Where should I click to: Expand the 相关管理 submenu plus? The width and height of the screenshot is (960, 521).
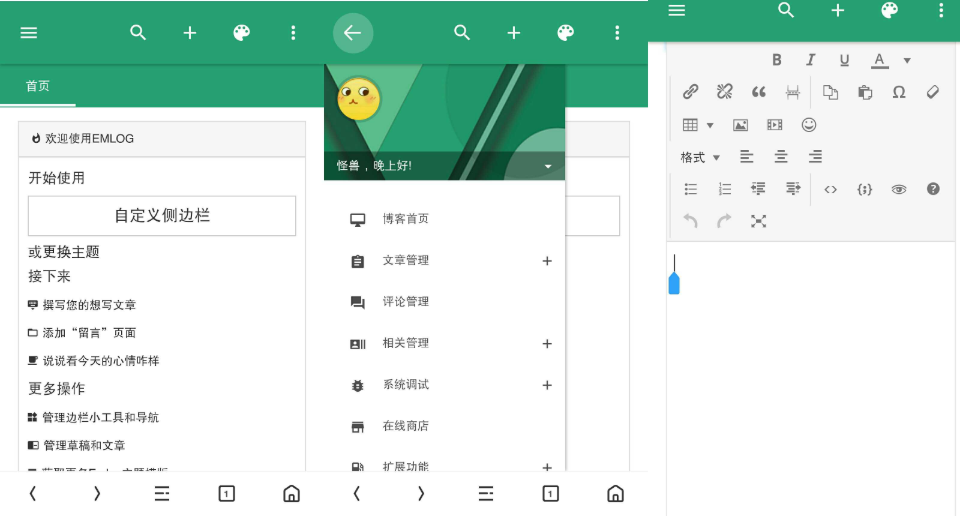coord(547,343)
